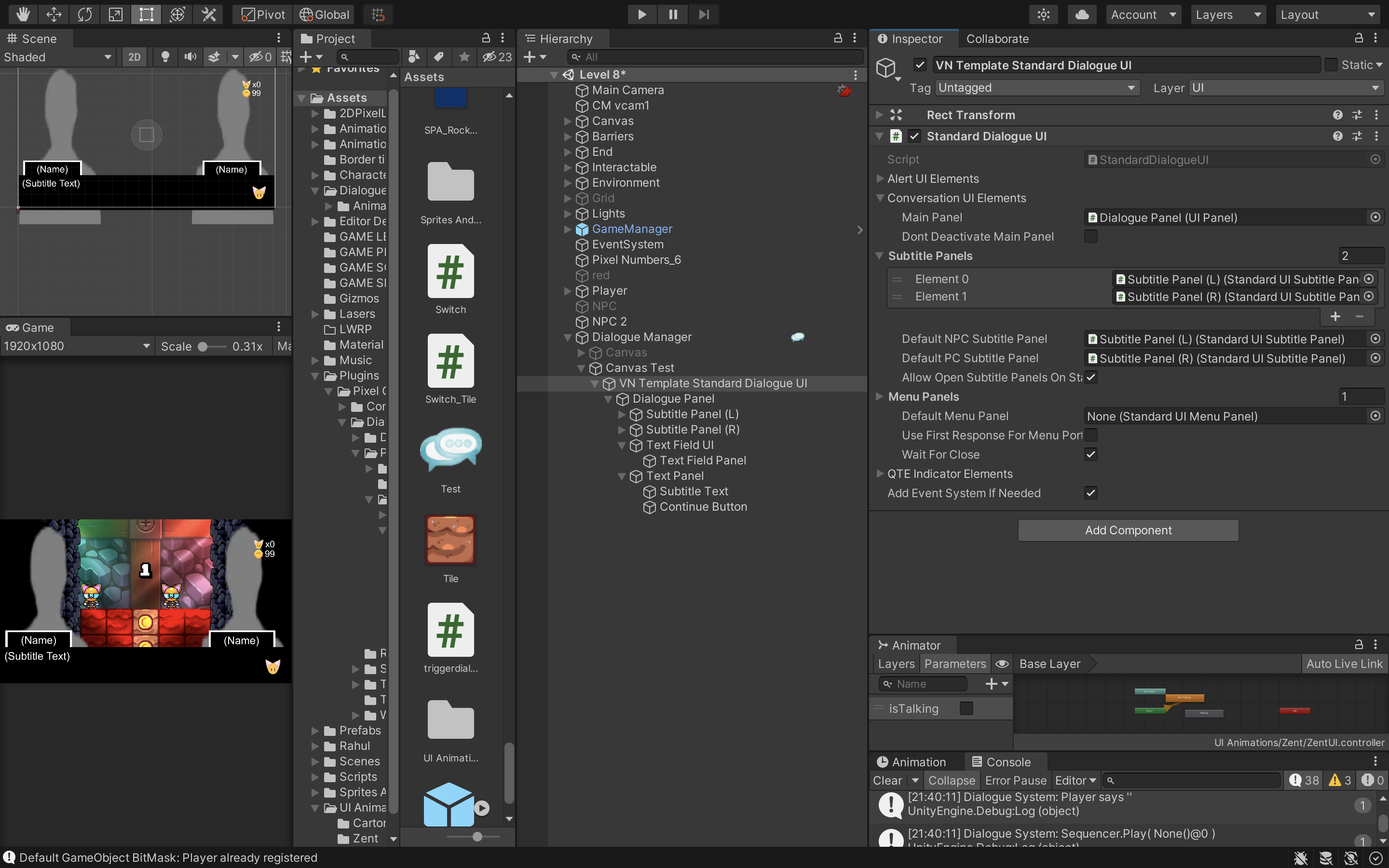This screenshot has width=1389, height=868.
Task: Open the Tag dropdown
Action: point(1036,88)
